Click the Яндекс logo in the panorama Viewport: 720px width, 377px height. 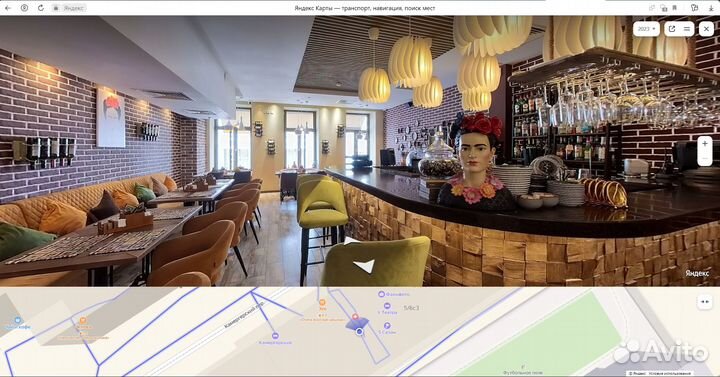click(x=697, y=273)
